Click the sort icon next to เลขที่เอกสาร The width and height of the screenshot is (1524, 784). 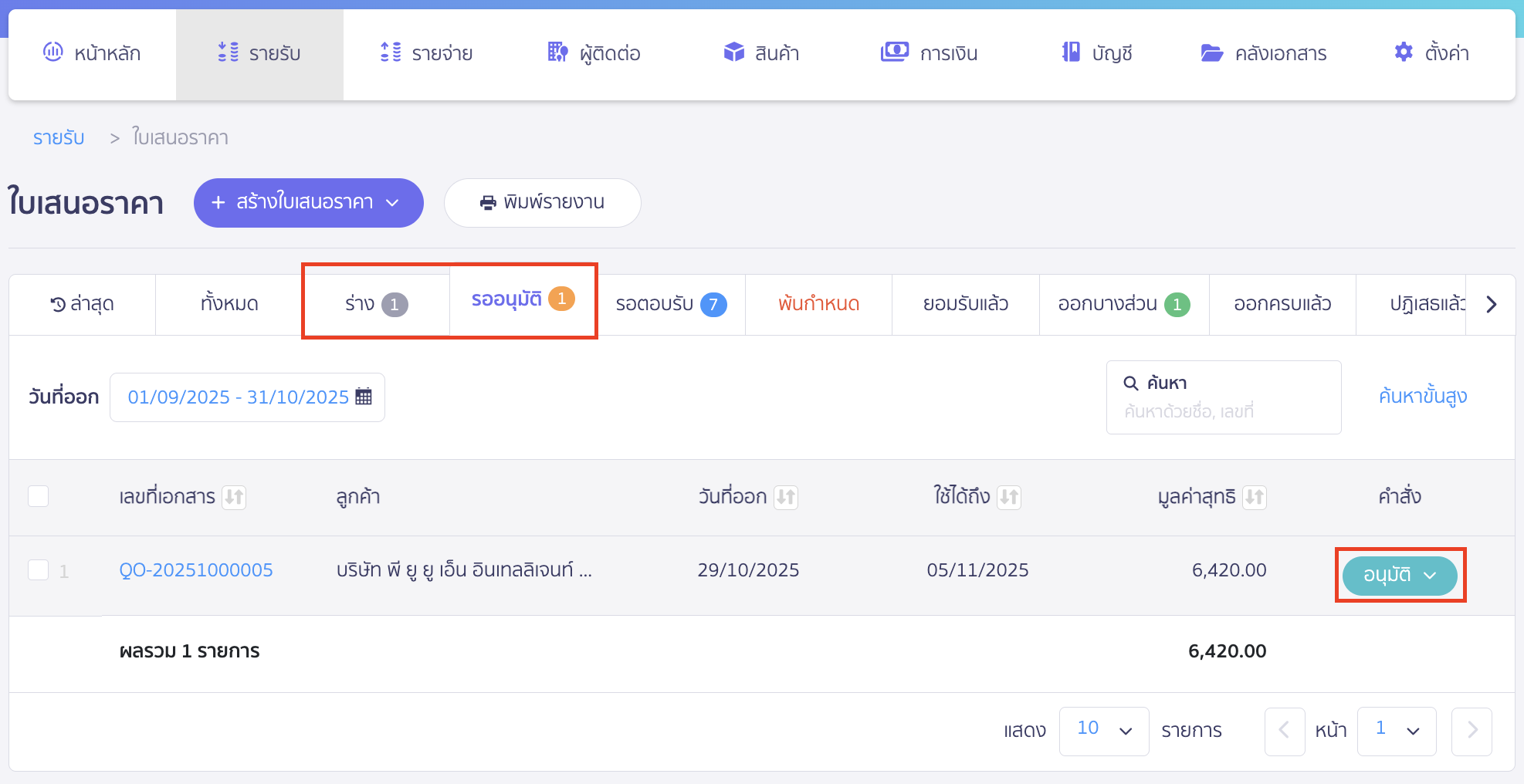234,497
